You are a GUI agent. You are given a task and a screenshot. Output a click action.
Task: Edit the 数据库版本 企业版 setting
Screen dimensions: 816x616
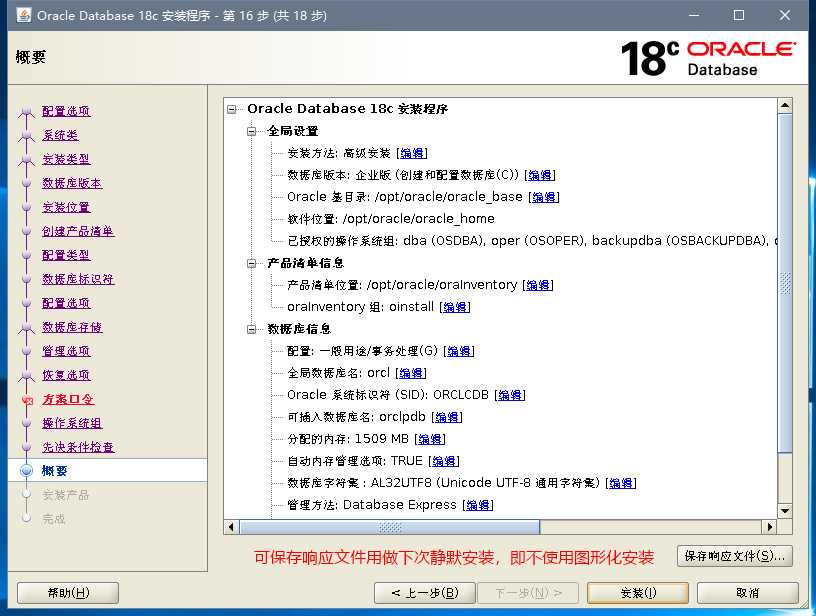(x=540, y=175)
